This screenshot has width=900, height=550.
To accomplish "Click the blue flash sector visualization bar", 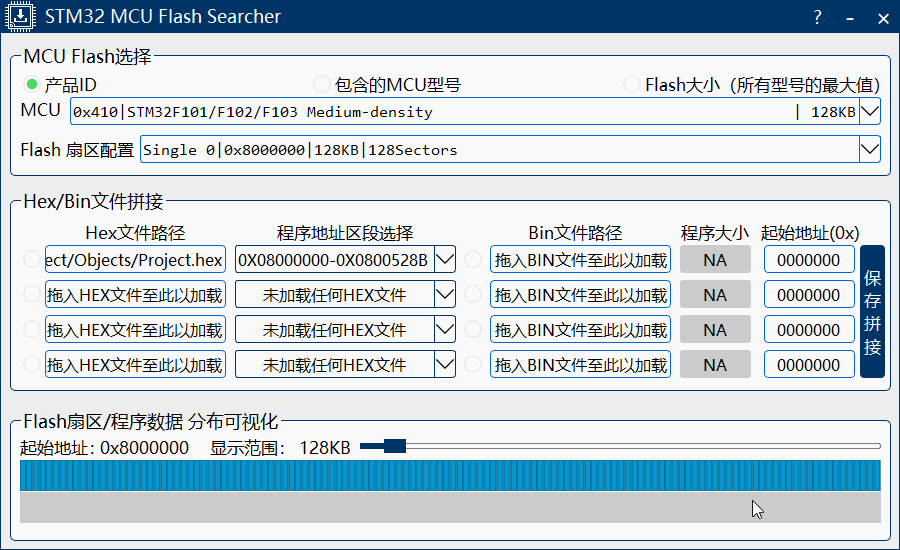I will point(450,475).
